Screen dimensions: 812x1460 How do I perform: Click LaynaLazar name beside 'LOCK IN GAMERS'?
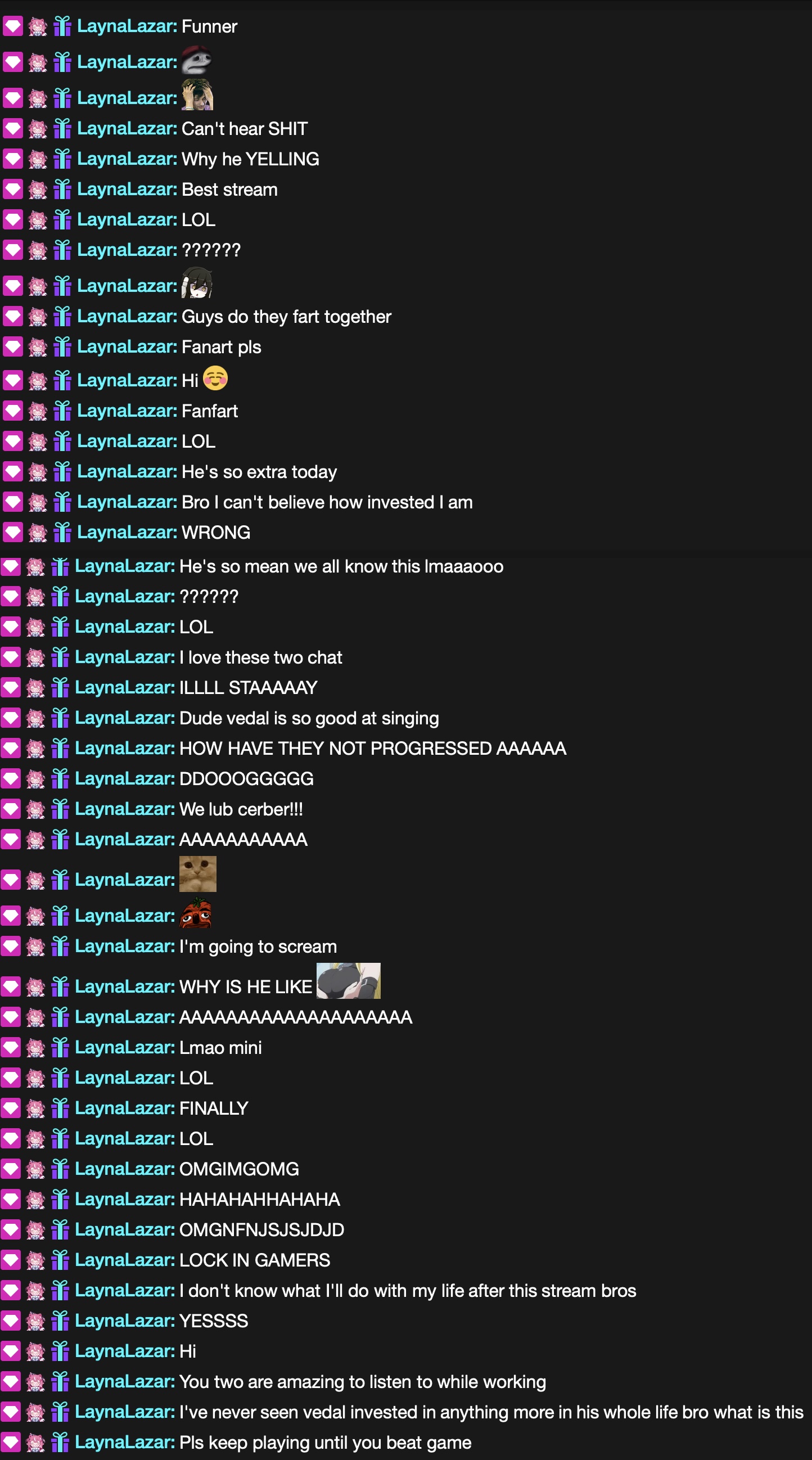tap(125, 1259)
